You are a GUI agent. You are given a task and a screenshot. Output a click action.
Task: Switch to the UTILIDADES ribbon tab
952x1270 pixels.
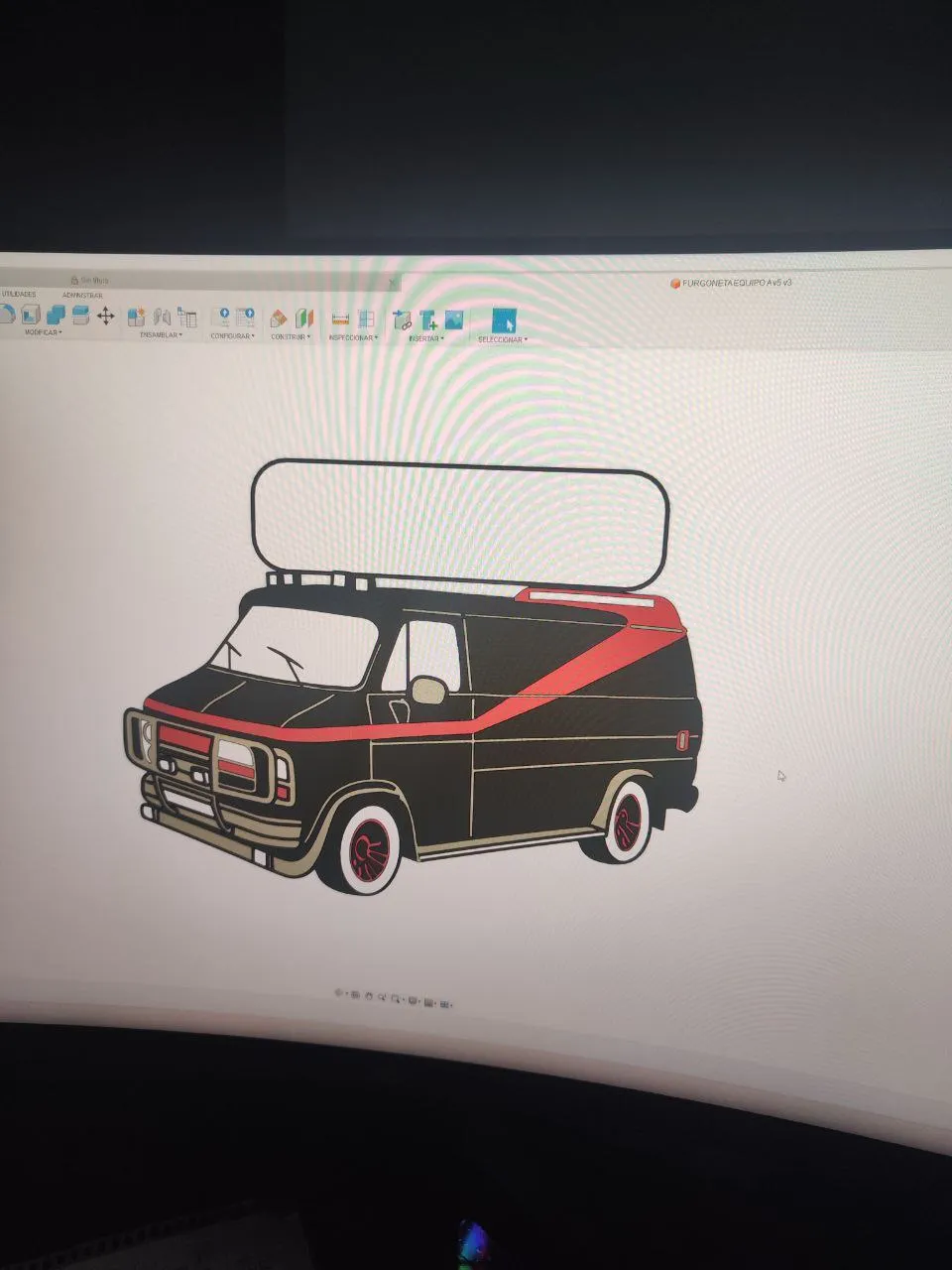[x=19, y=294]
